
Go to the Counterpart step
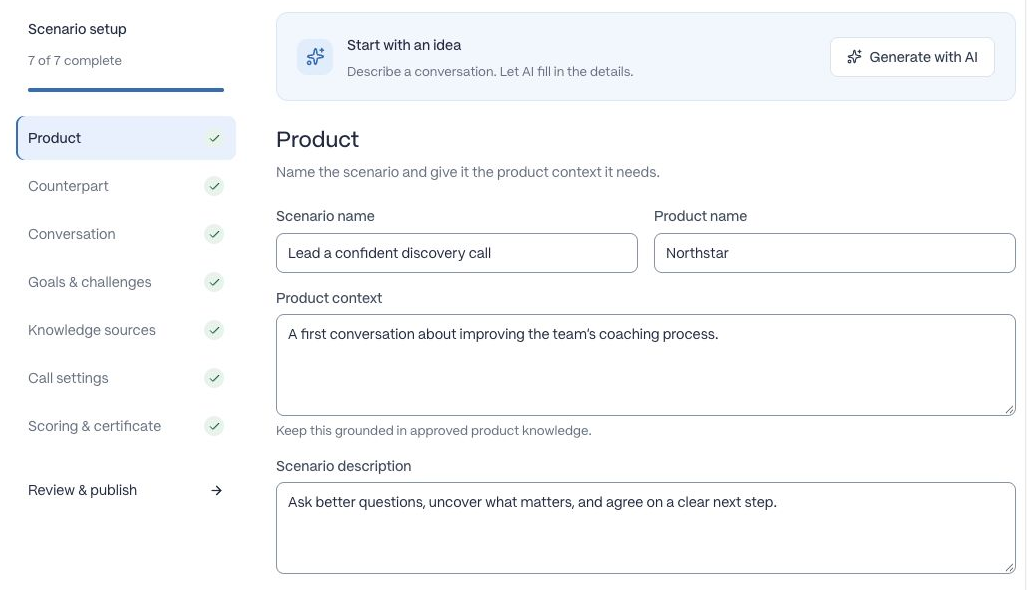coord(126,186)
